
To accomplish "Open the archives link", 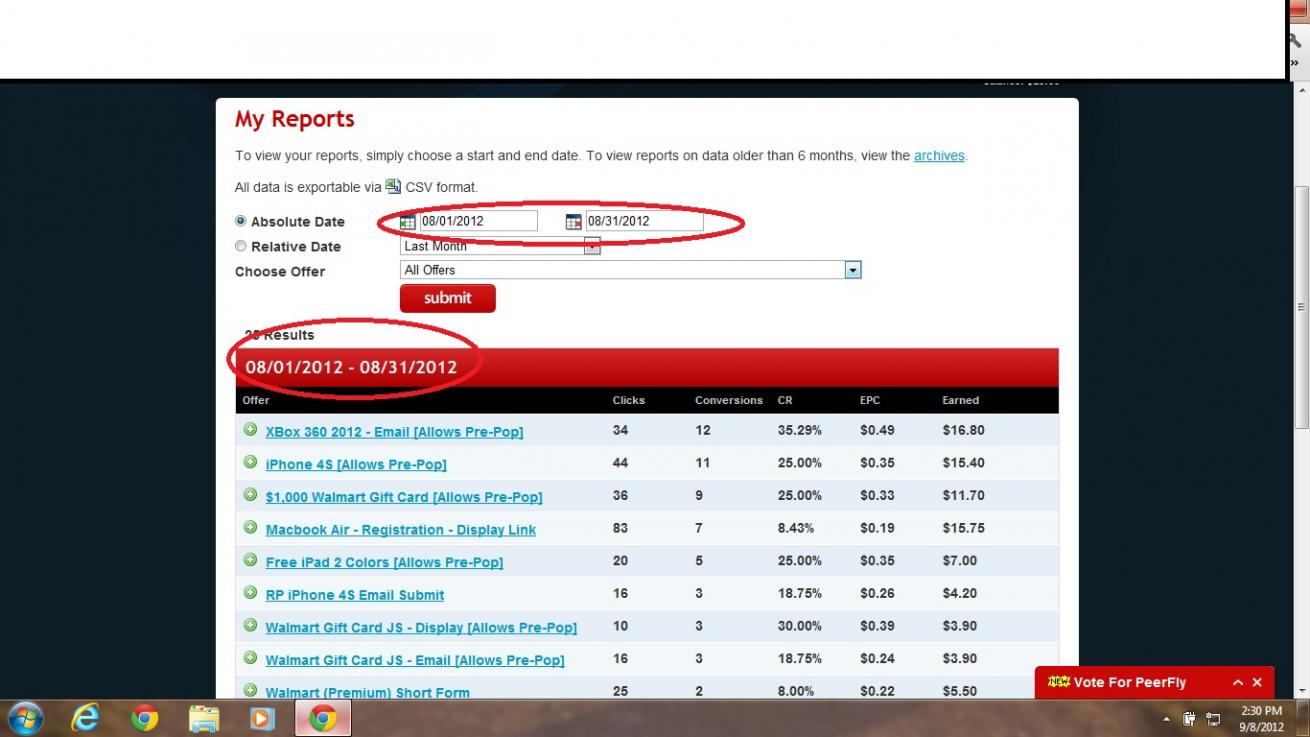I will [939, 156].
